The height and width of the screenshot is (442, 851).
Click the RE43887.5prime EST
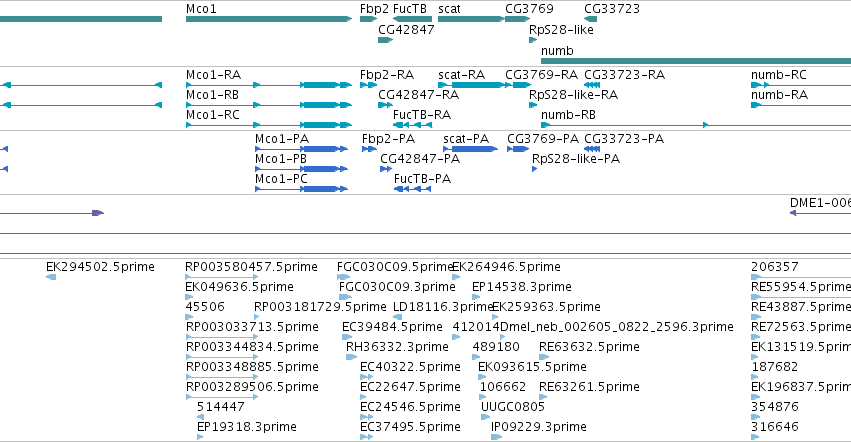[801, 306]
